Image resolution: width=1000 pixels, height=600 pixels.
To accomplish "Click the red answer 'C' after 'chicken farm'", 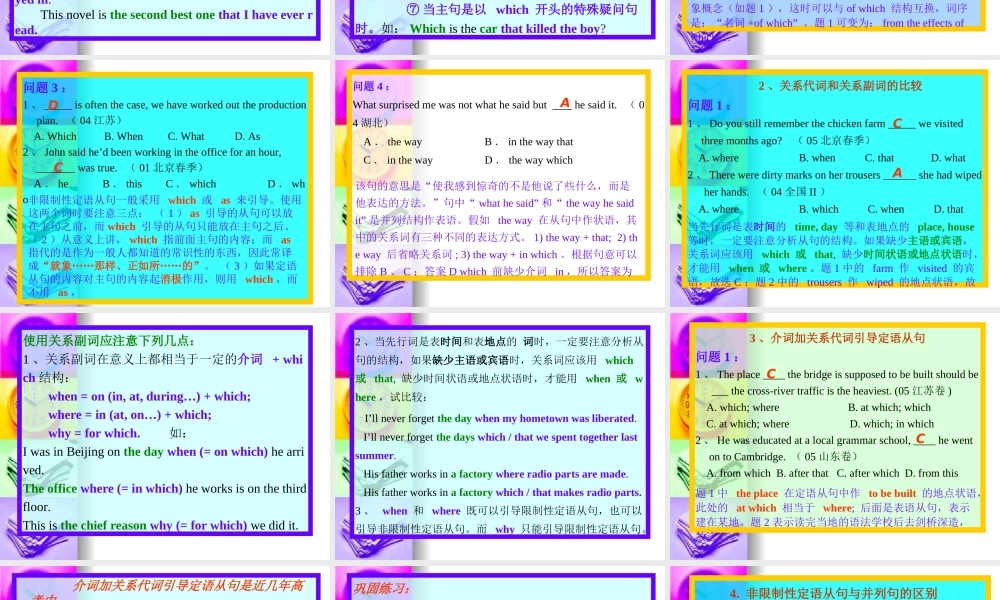I will point(897,123).
